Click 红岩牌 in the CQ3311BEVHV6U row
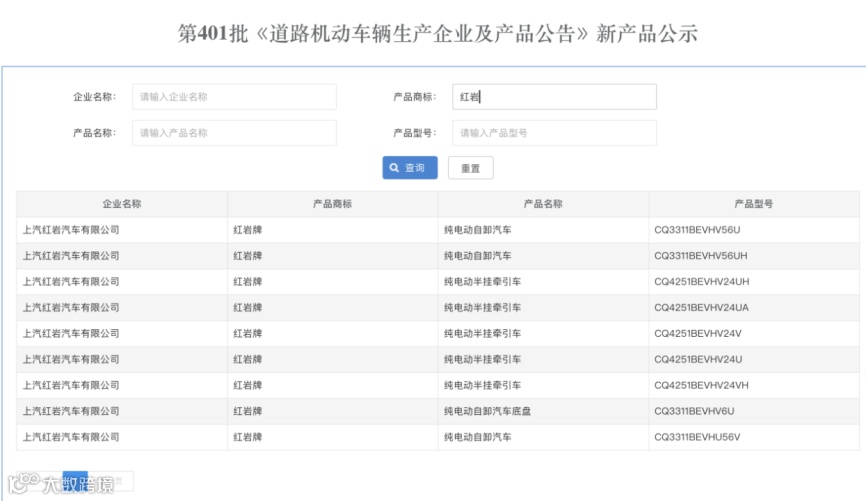The width and height of the screenshot is (866, 501). [x=247, y=412]
